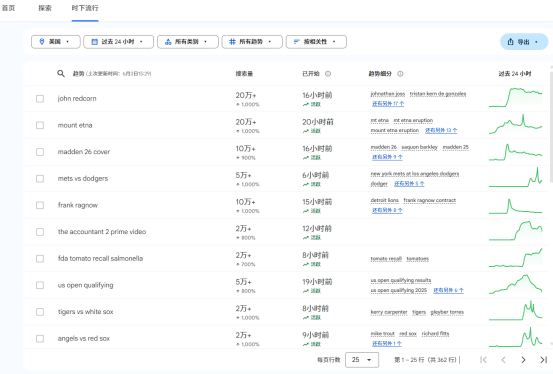The image size is (553, 374).
Task: Show 17 more breakdowns for john redcorn
Action: point(388,104)
